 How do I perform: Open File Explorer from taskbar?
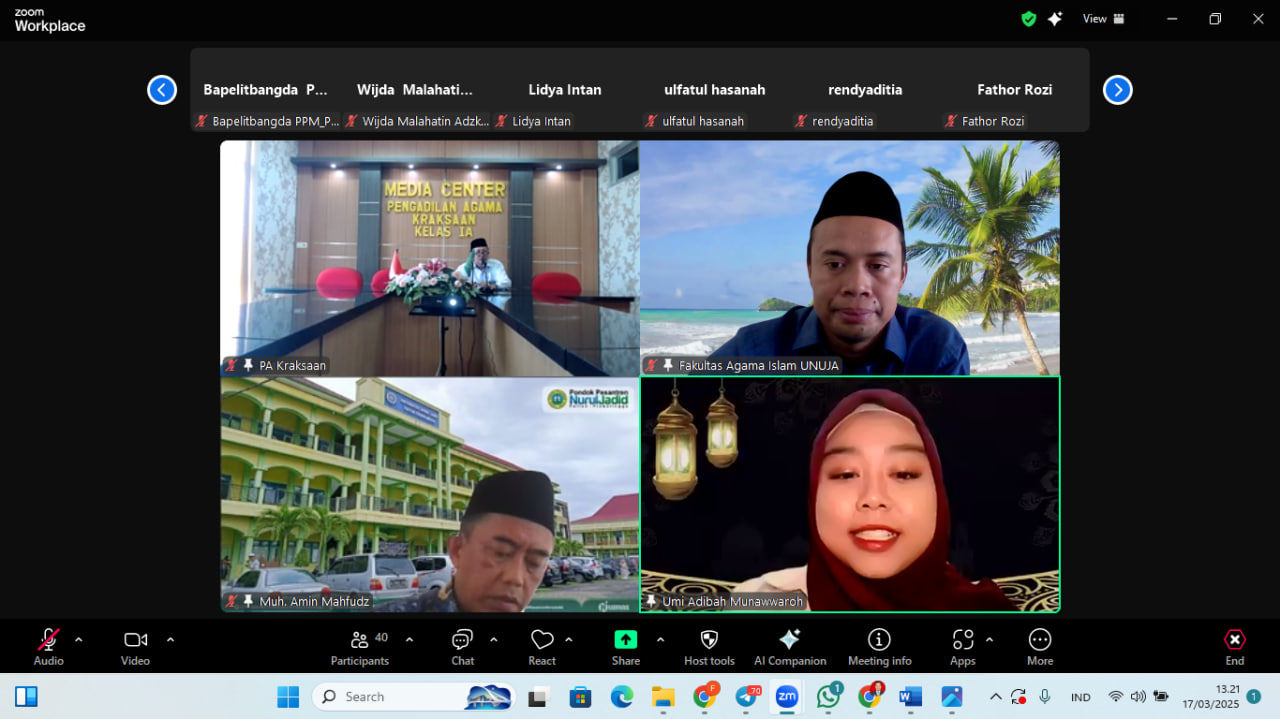point(663,697)
